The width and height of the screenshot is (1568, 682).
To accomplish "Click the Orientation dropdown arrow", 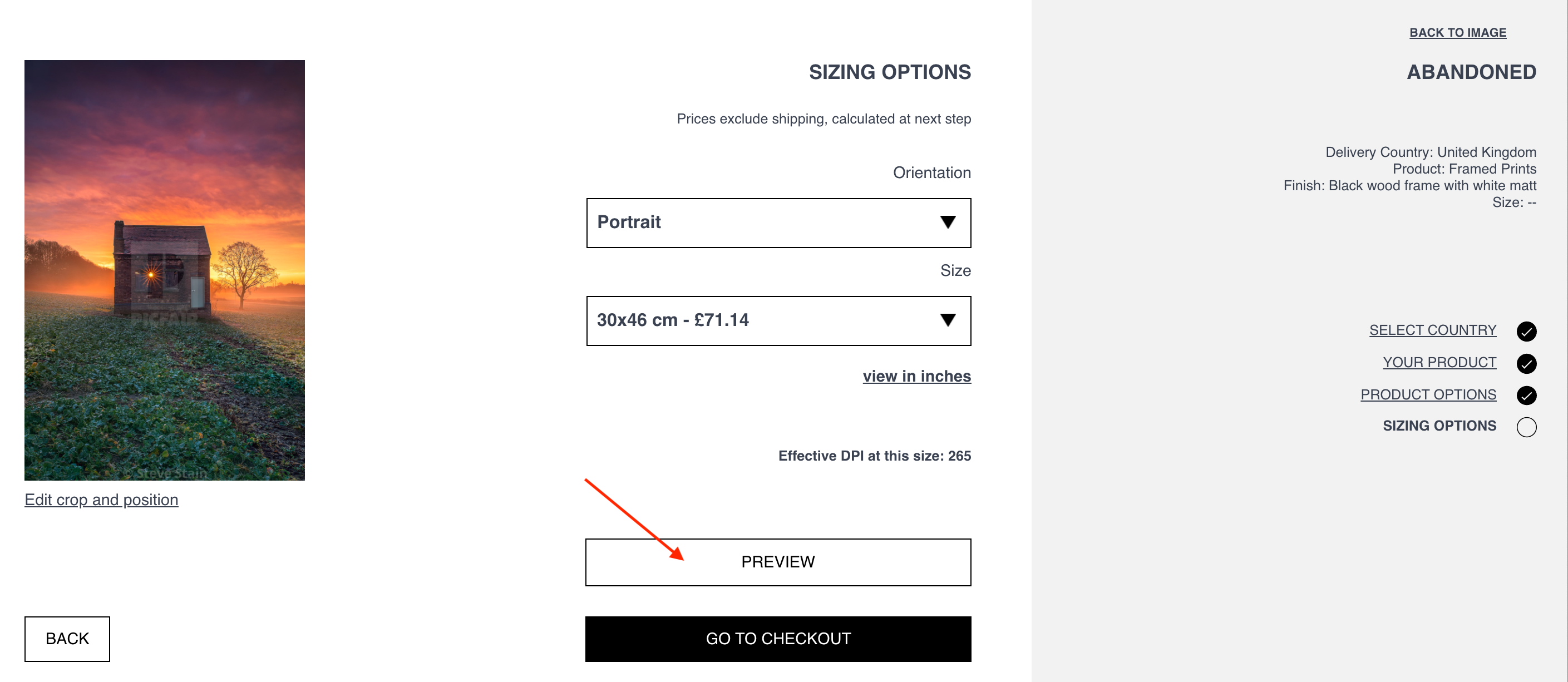I will click(948, 223).
